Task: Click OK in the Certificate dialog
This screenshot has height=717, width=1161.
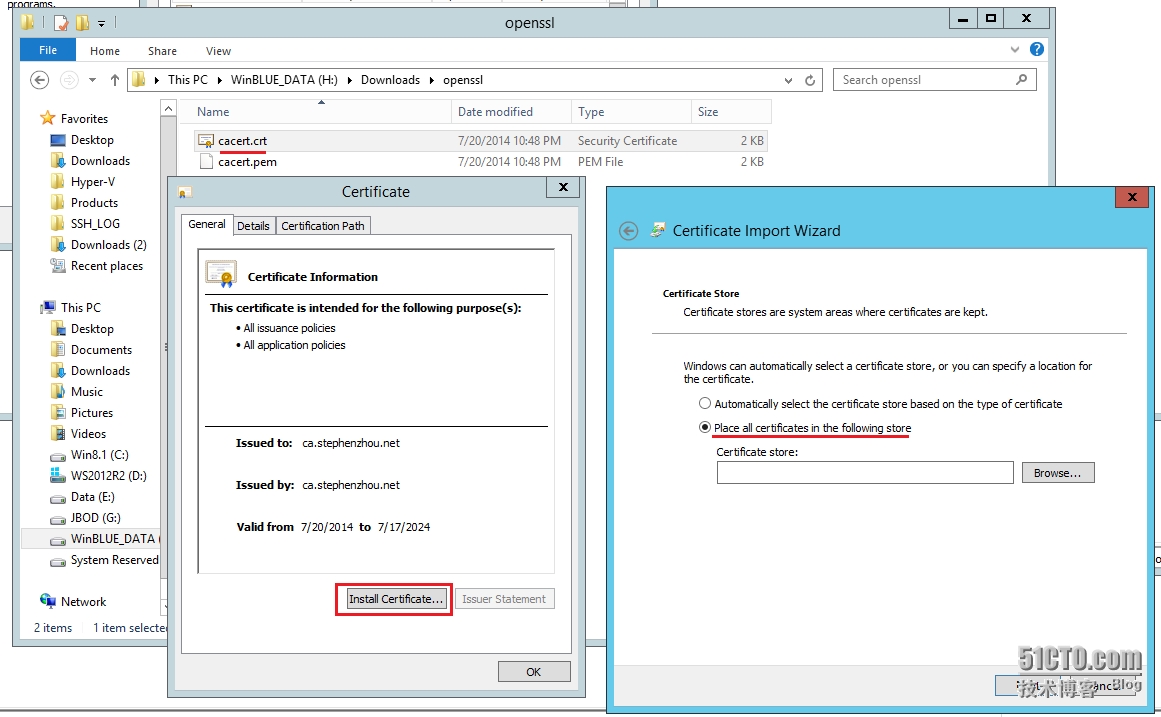Action: (x=534, y=672)
